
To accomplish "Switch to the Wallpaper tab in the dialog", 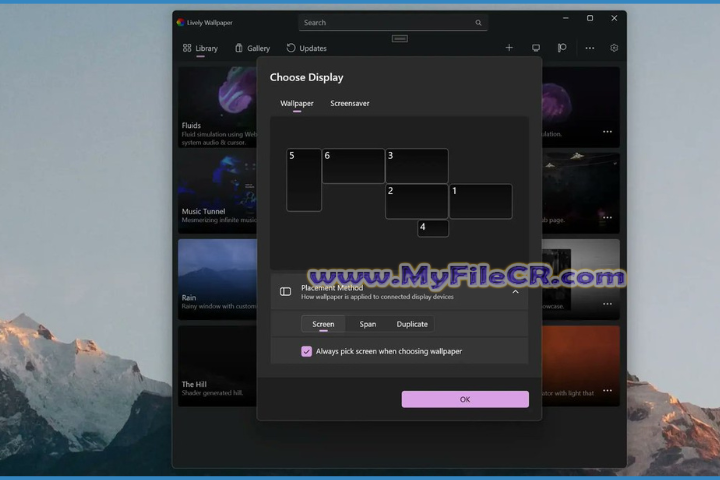I will [297, 103].
